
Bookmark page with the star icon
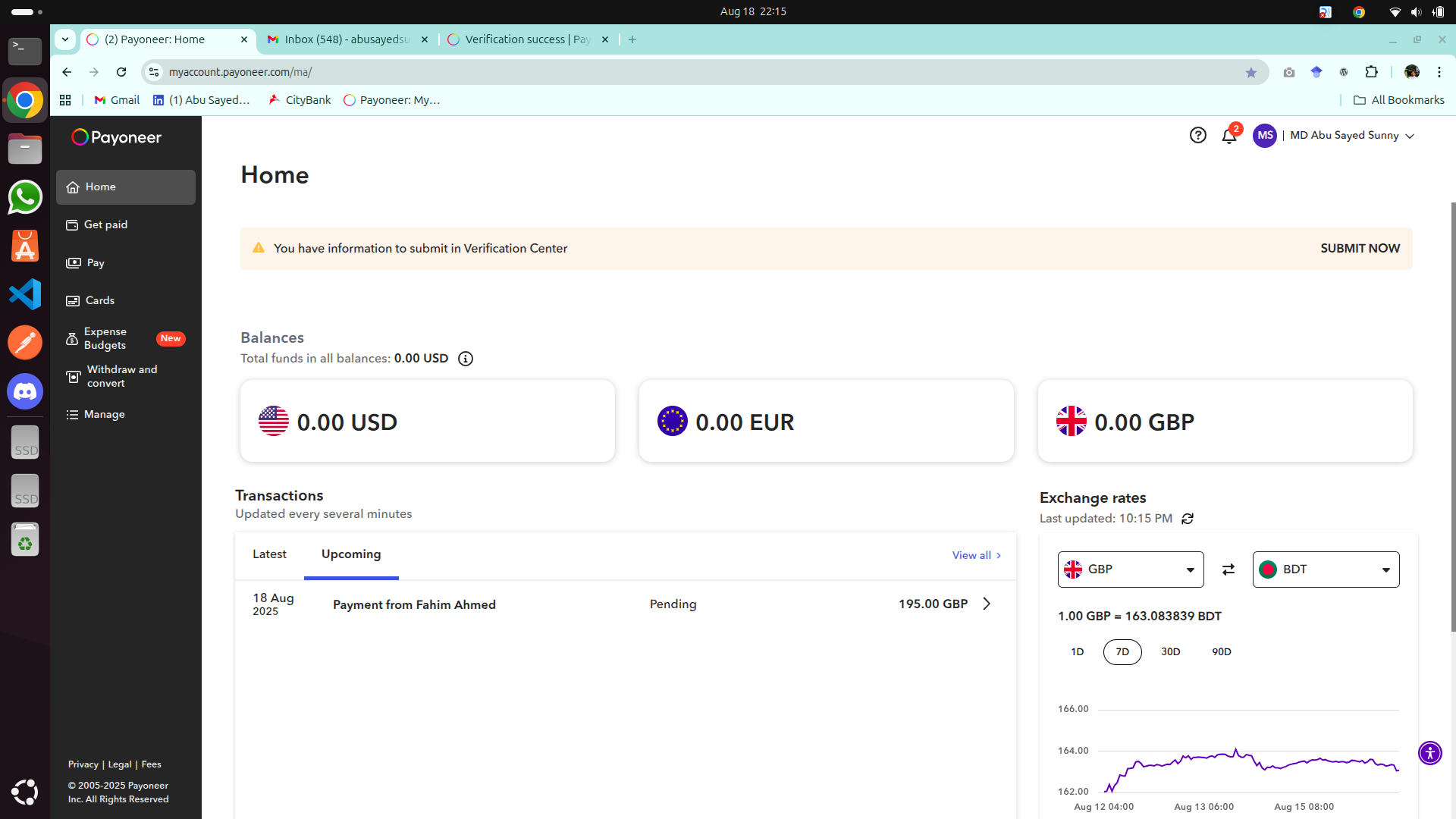[x=1250, y=72]
